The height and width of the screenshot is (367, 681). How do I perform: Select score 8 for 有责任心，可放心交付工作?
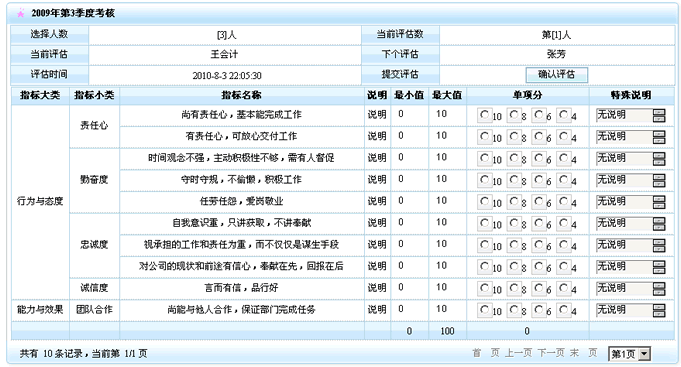[514, 136]
